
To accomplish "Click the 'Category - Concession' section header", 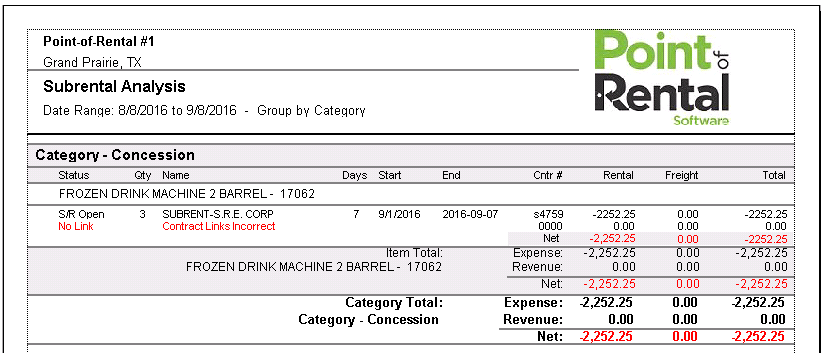I will pyautogui.click(x=115, y=155).
